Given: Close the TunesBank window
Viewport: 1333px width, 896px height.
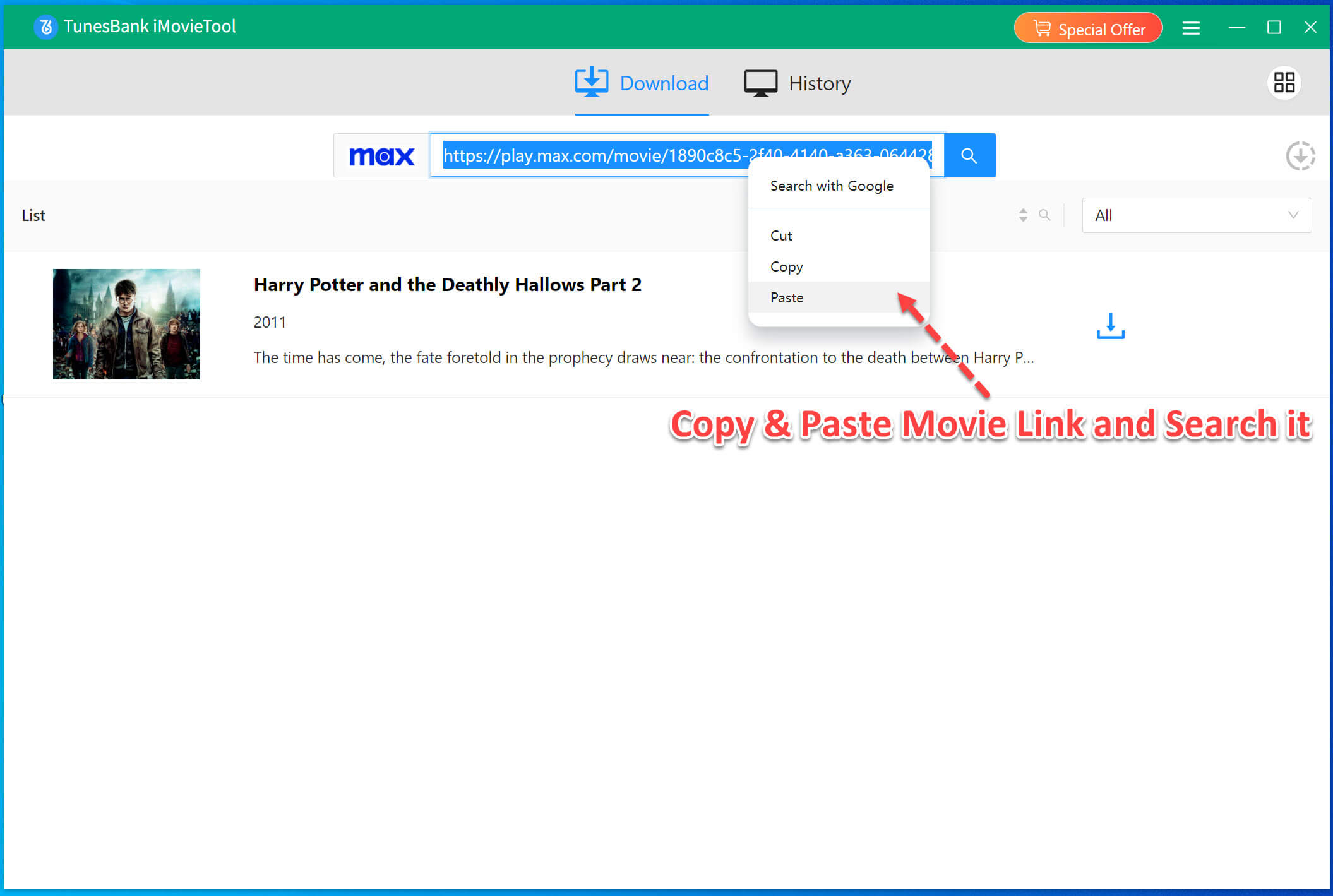Looking at the screenshot, I should tap(1310, 28).
